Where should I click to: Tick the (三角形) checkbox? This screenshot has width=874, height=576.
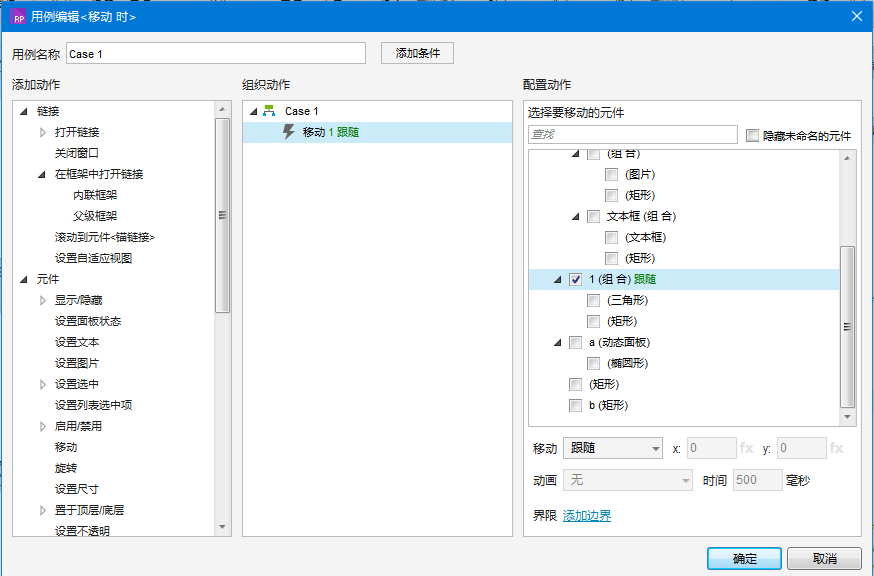coord(594,300)
